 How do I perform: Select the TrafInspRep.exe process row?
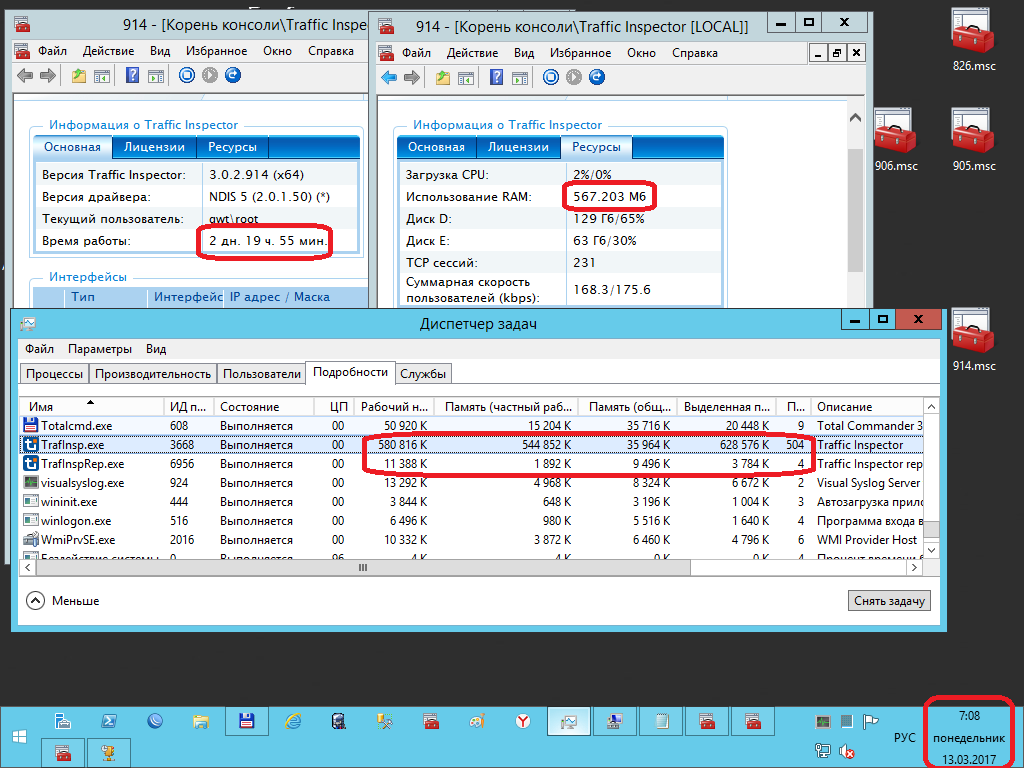tap(472, 464)
